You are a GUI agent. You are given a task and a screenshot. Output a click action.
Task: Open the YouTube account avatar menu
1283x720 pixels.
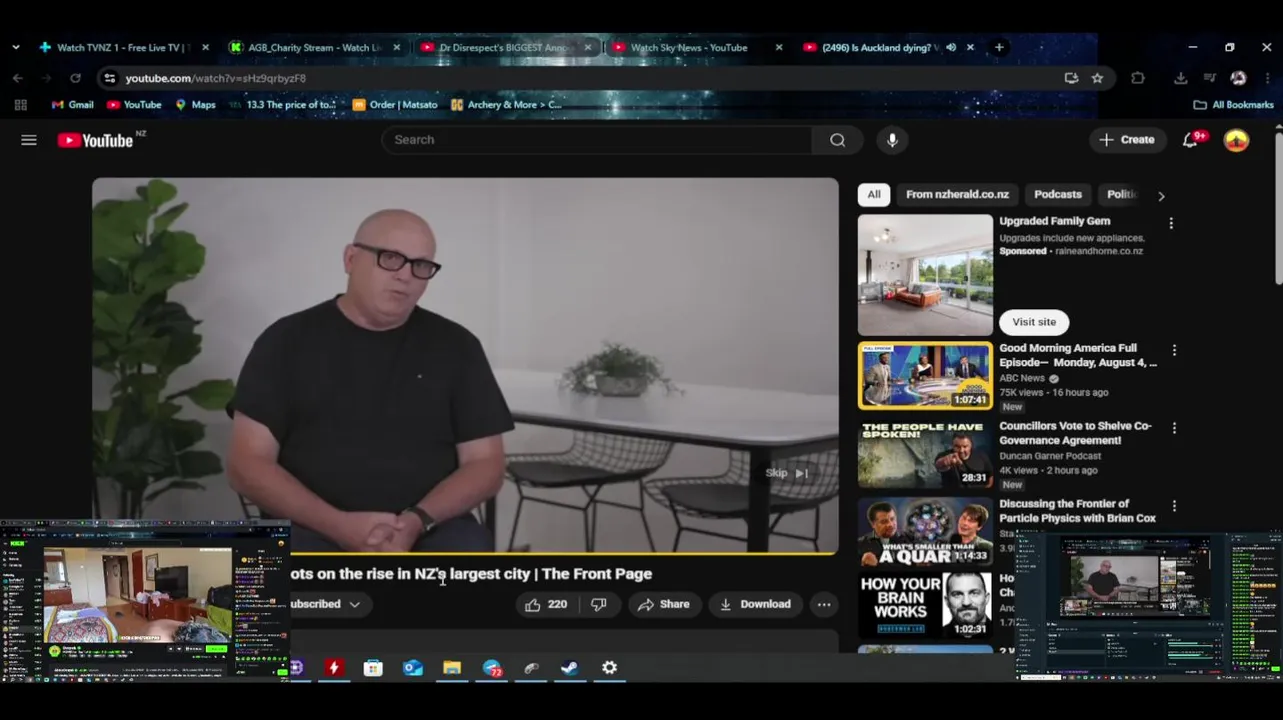[1237, 140]
